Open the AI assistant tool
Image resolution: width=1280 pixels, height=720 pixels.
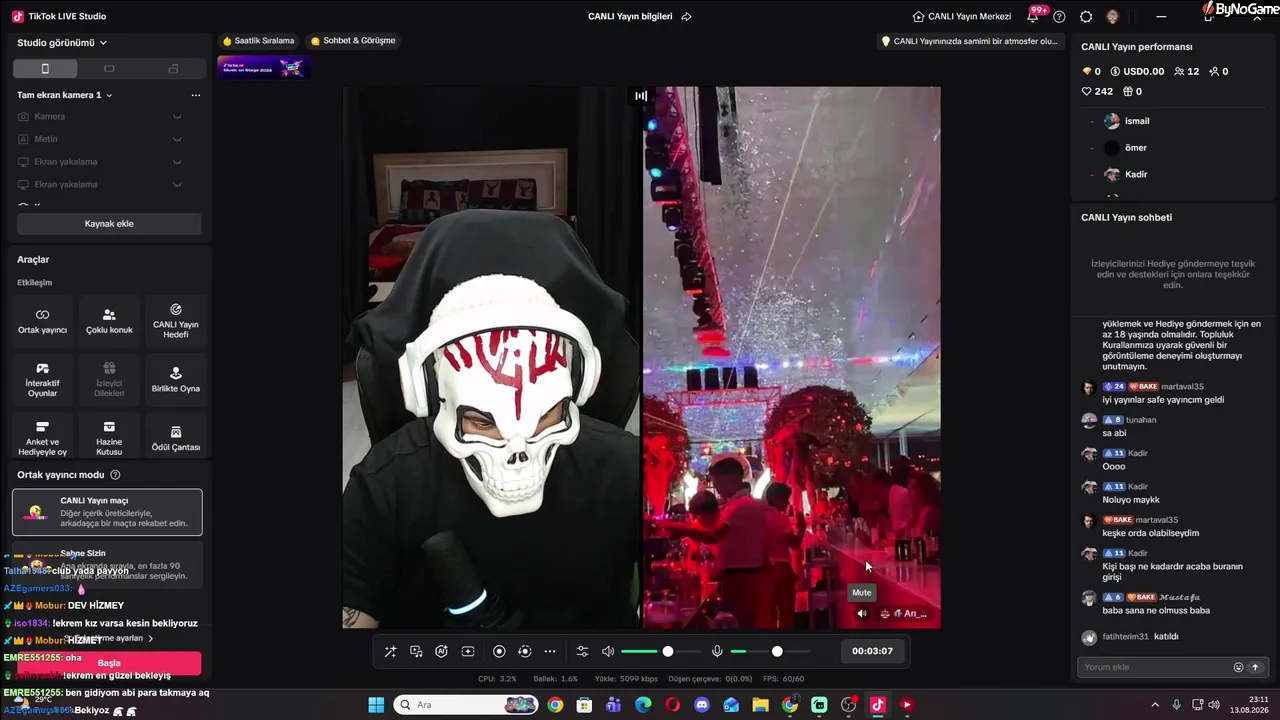441,651
